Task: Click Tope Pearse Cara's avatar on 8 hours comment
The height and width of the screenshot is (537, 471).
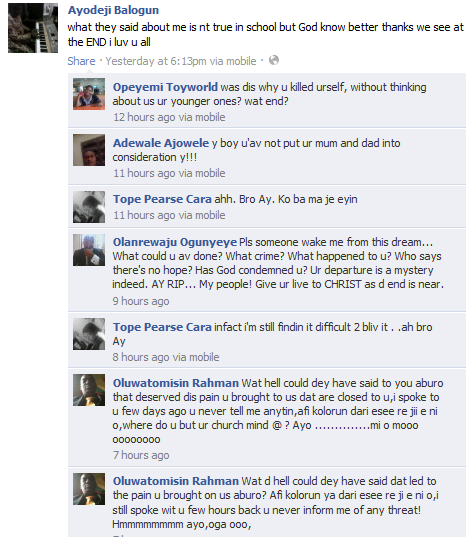Action: click(x=89, y=334)
